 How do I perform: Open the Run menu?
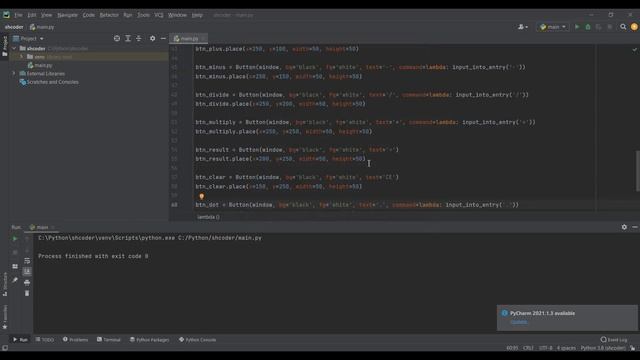tap(128, 15)
